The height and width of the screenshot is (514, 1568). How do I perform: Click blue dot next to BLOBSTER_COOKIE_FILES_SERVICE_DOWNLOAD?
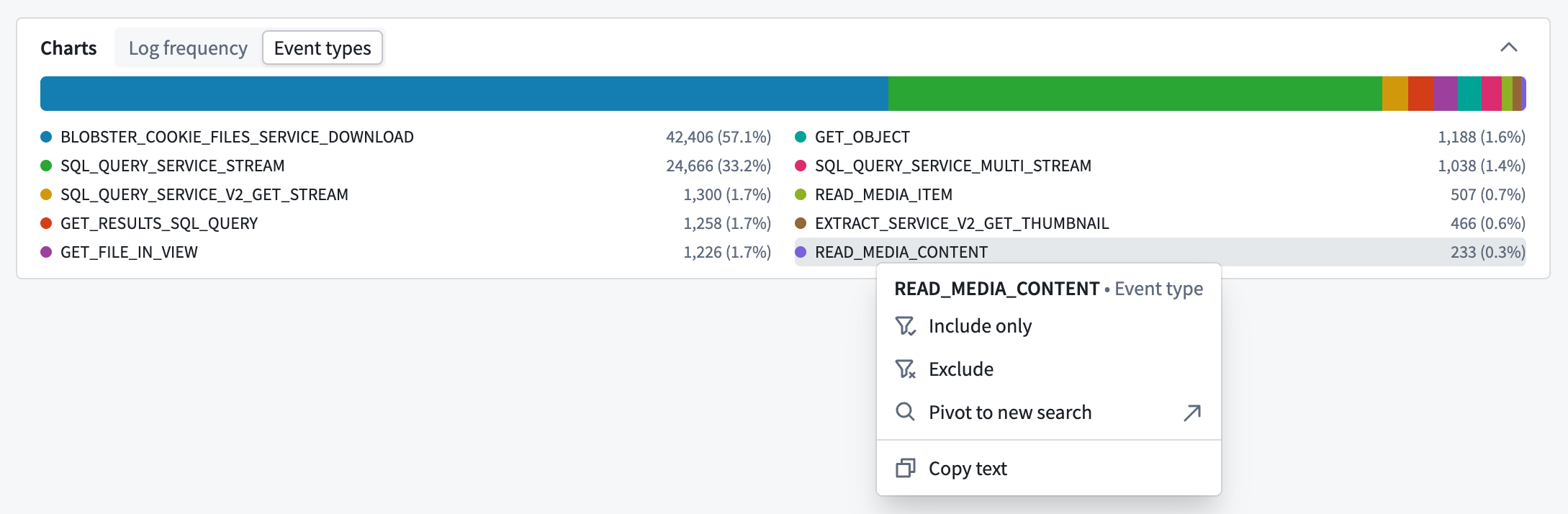pyautogui.click(x=46, y=137)
